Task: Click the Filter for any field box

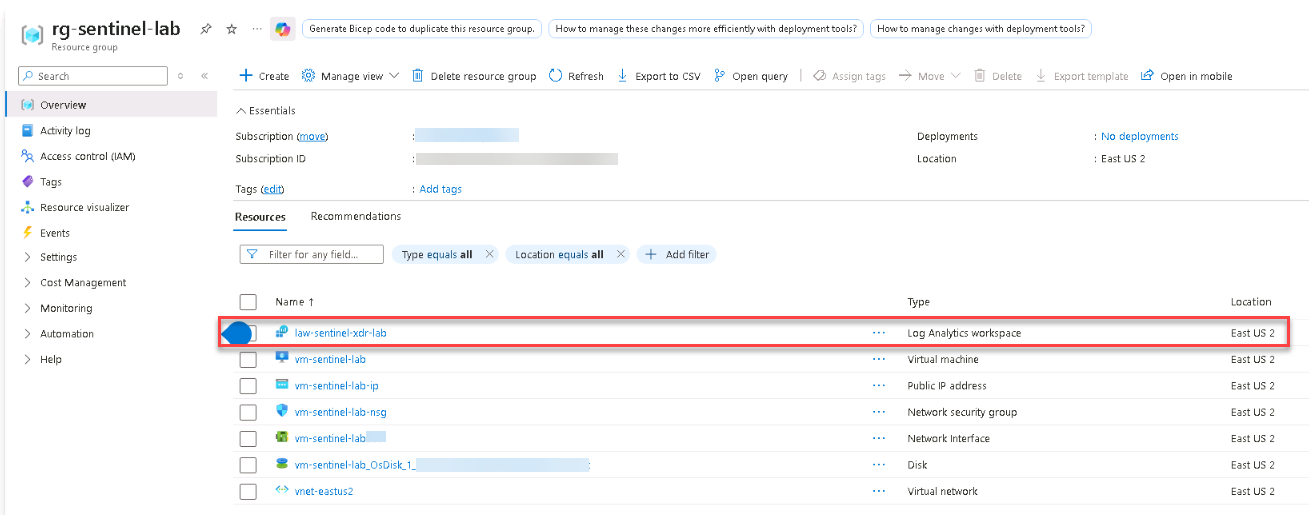Action: [312, 255]
